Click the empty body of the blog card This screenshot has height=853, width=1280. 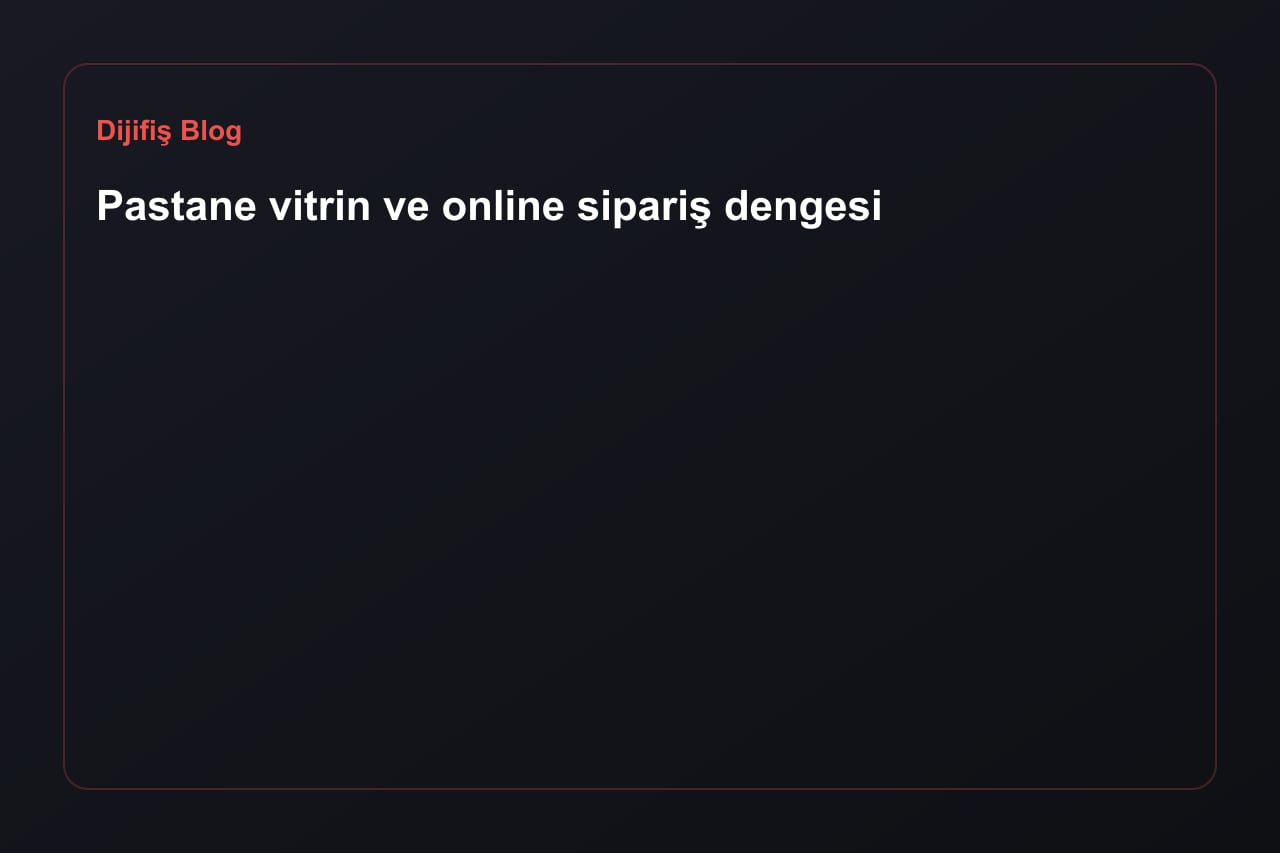[x=640, y=500]
